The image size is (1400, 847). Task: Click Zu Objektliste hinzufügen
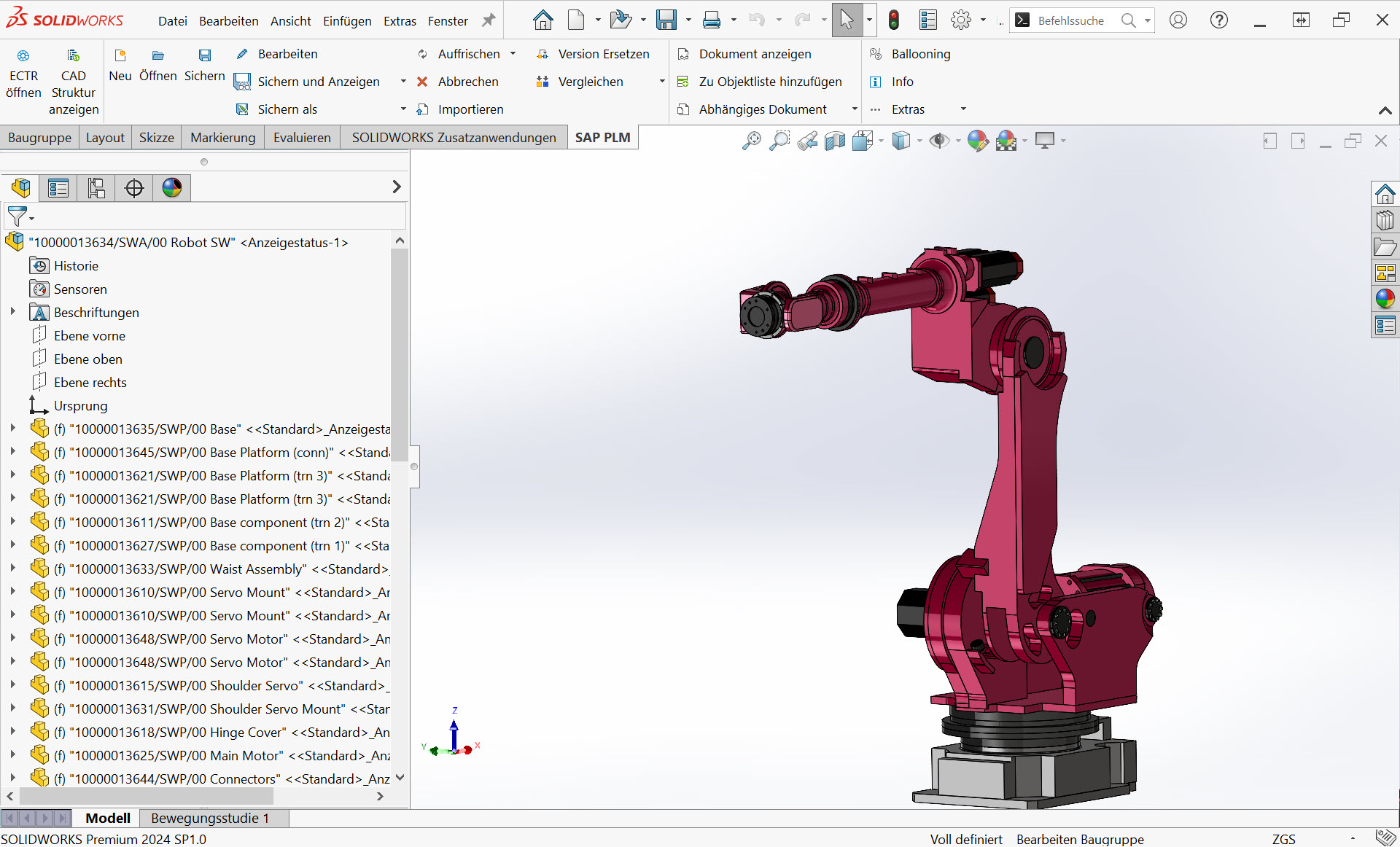(x=769, y=82)
